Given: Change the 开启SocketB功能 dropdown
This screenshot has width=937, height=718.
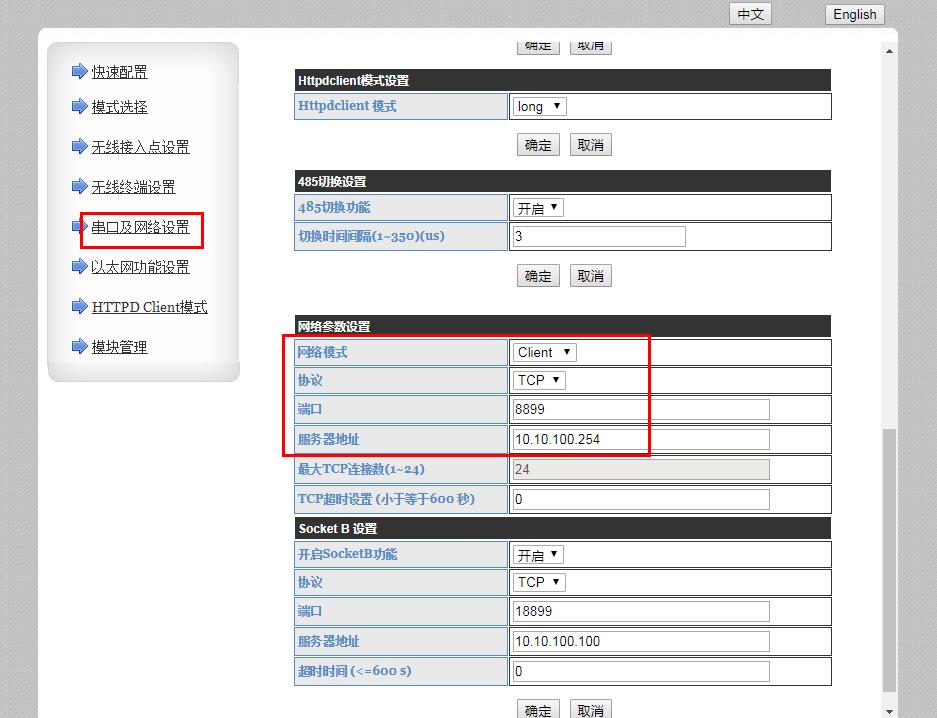Looking at the screenshot, I should click(x=539, y=555).
